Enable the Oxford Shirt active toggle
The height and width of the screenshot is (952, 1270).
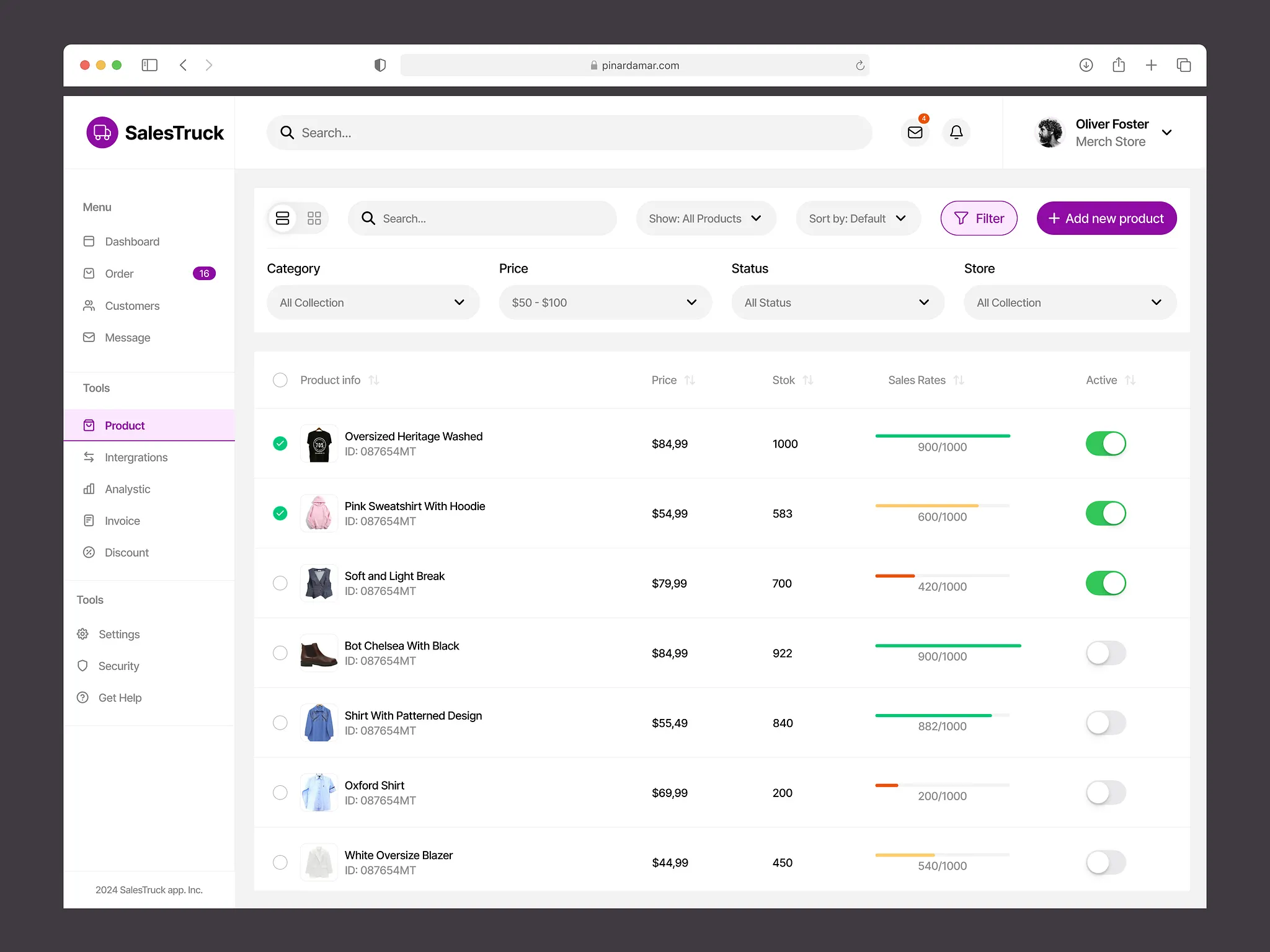coord(1106,793)
